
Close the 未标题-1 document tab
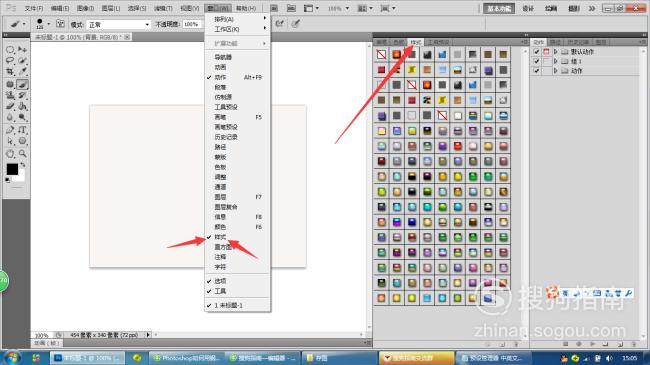[127, 37]
